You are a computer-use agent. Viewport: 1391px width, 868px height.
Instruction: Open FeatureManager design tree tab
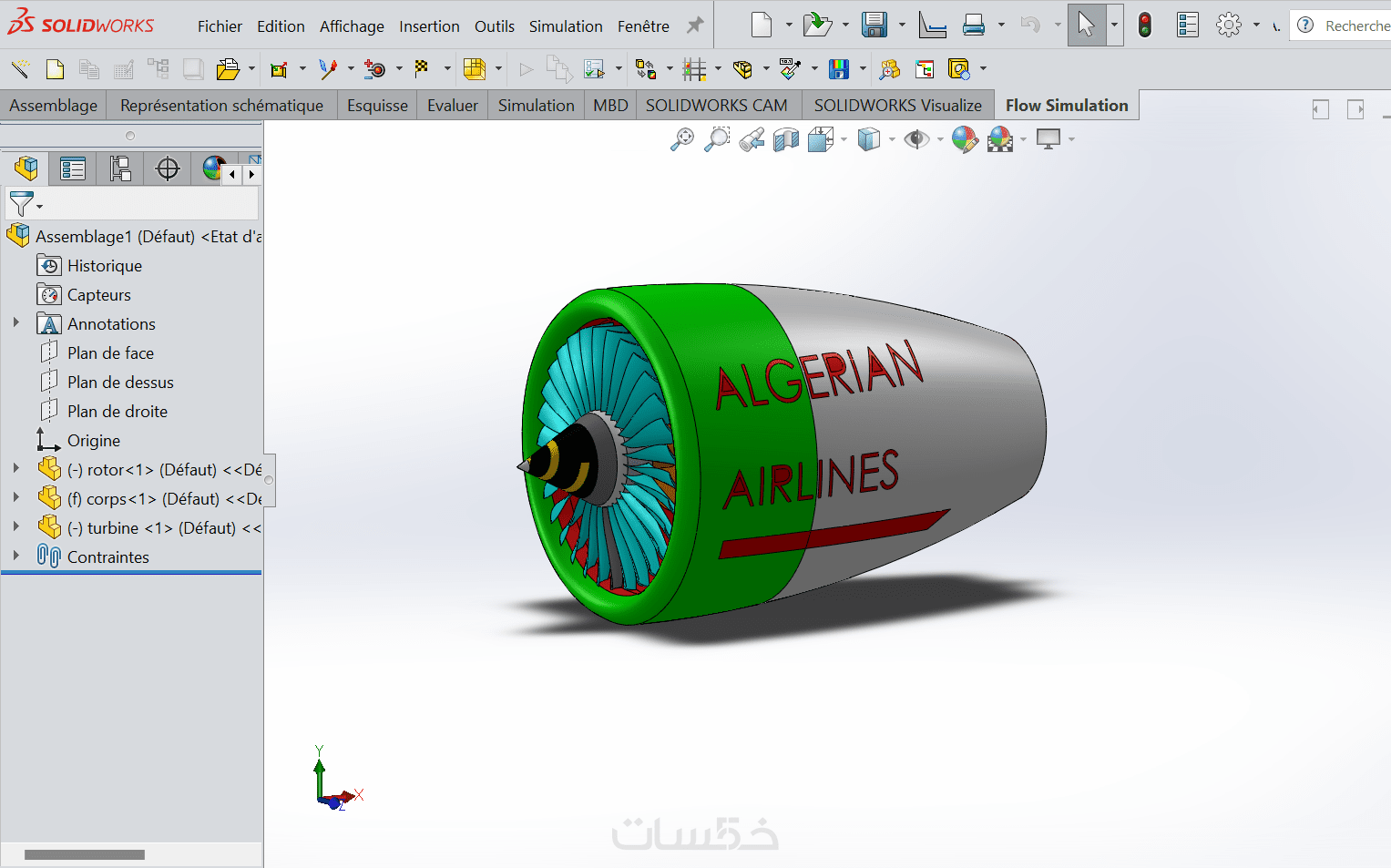(x=26, y=168)
